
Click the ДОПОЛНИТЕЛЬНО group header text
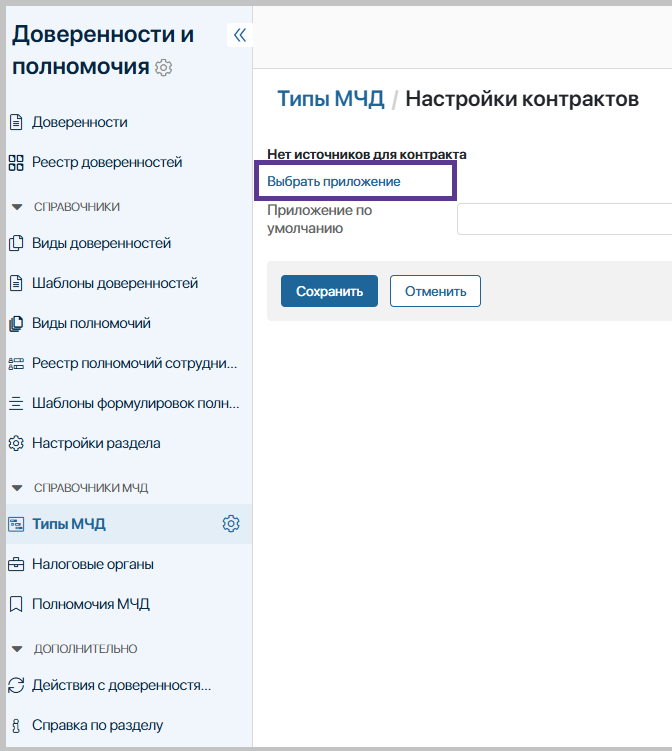coord(85,649)
